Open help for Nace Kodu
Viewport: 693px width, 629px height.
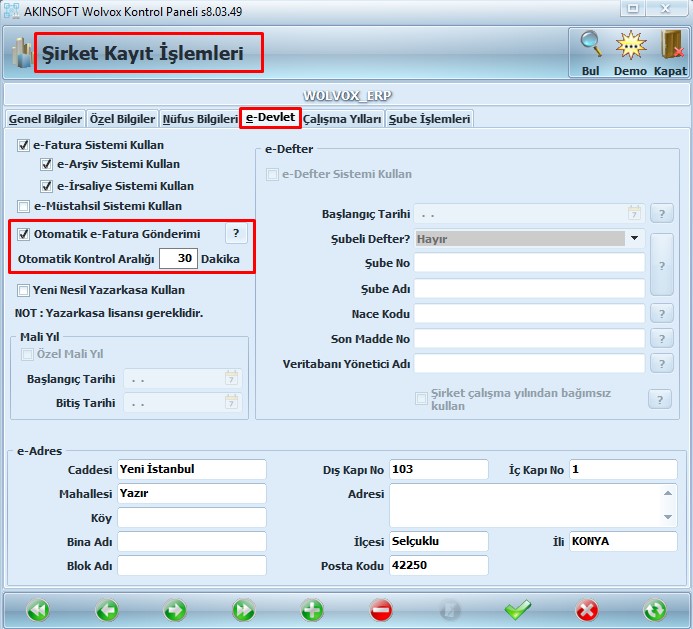click(662, 313)
